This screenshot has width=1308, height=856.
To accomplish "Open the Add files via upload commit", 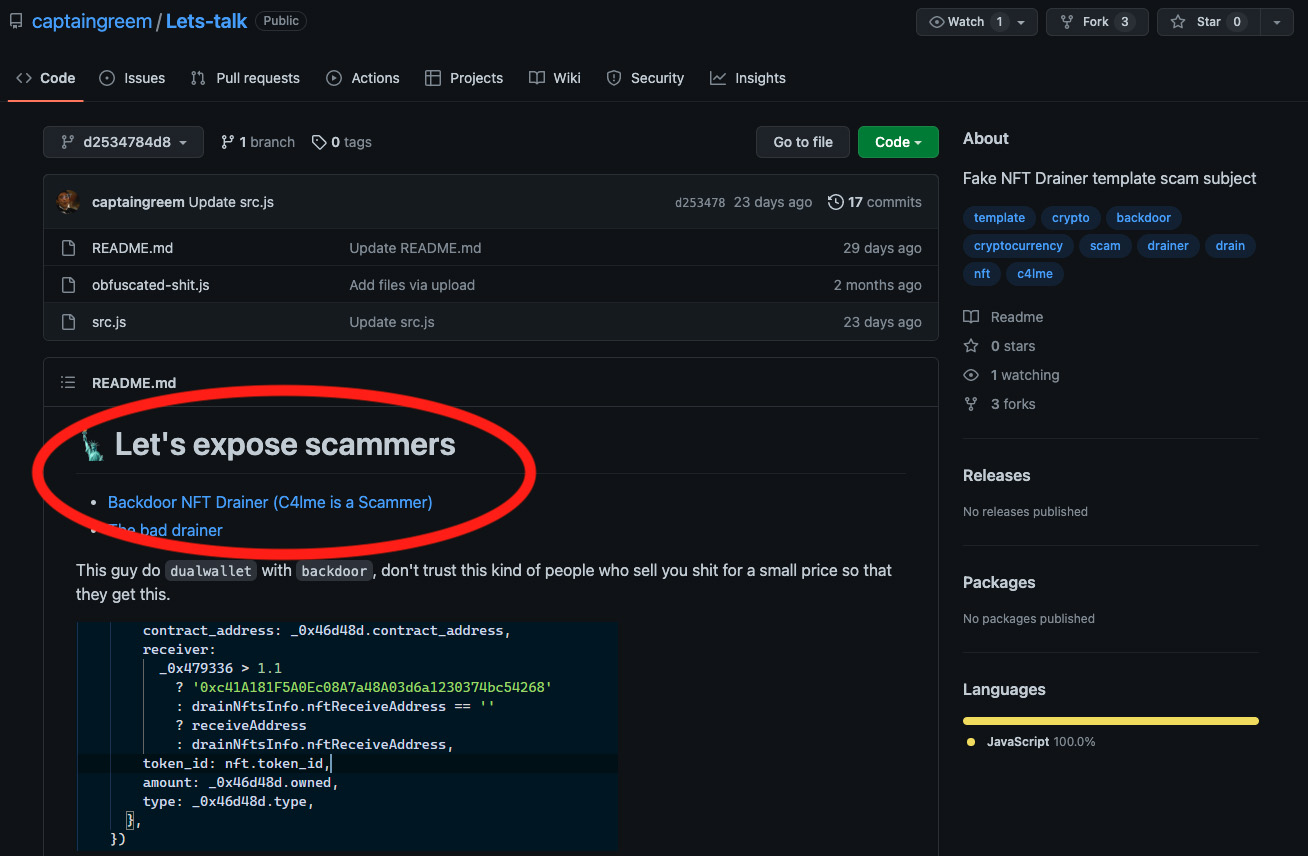I will (x=412, y=285).
